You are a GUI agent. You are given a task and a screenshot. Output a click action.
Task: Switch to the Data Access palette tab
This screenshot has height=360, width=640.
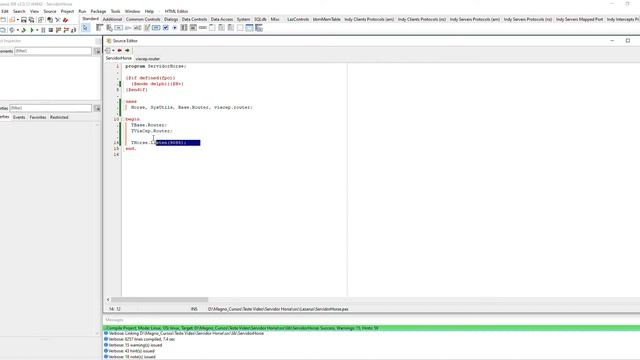[x=222, y=19]
